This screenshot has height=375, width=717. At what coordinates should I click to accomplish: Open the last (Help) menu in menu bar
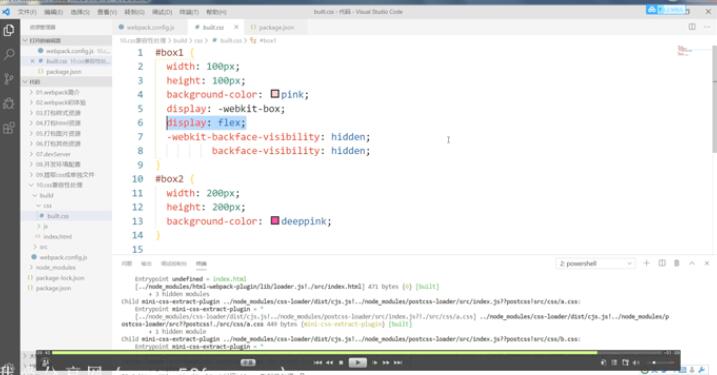click(x=216, y=12)
